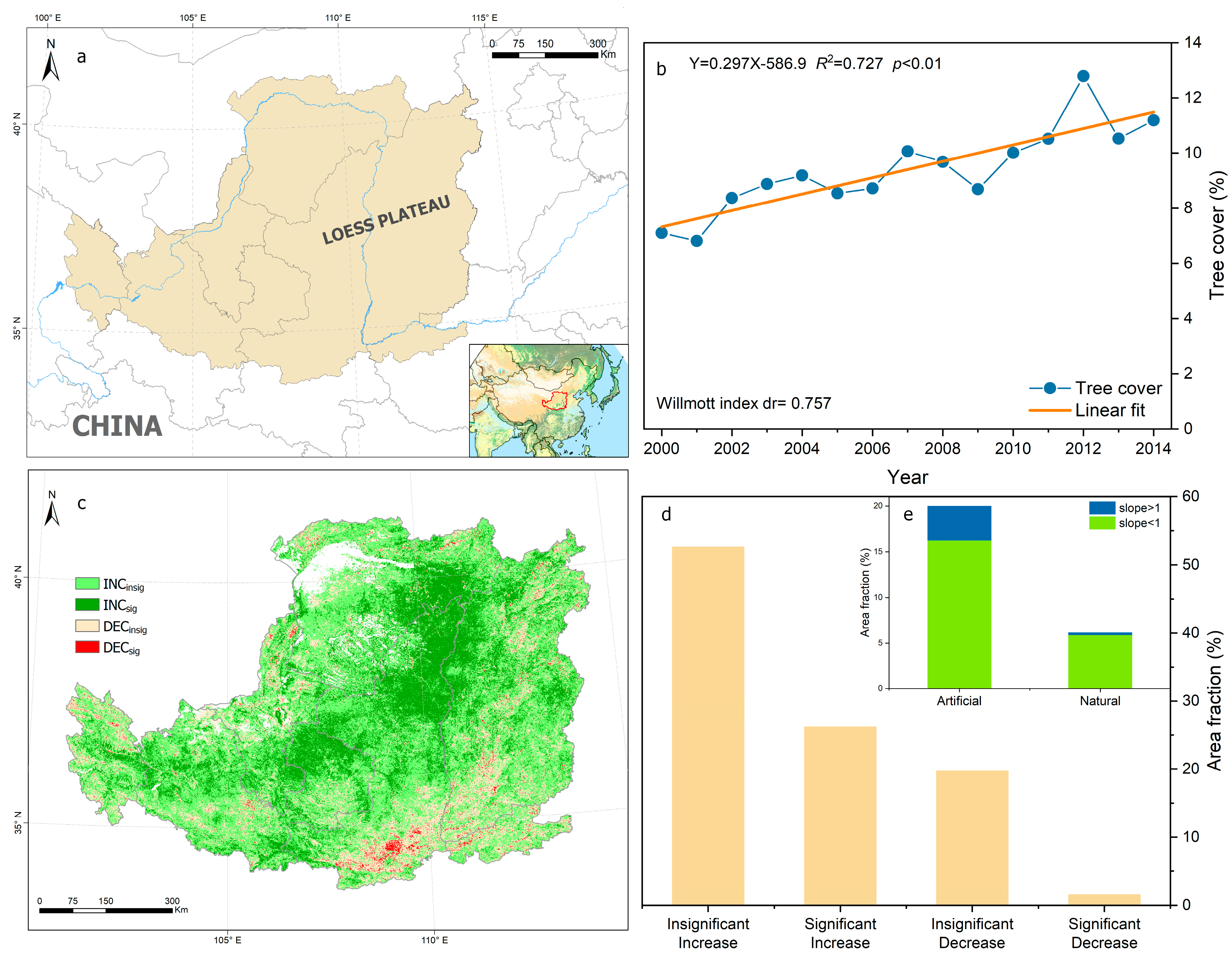This screenshot has height=954, width=1232.
Task: Click the Insignificant Decrease bar in chart d
Action: (972, 838)
